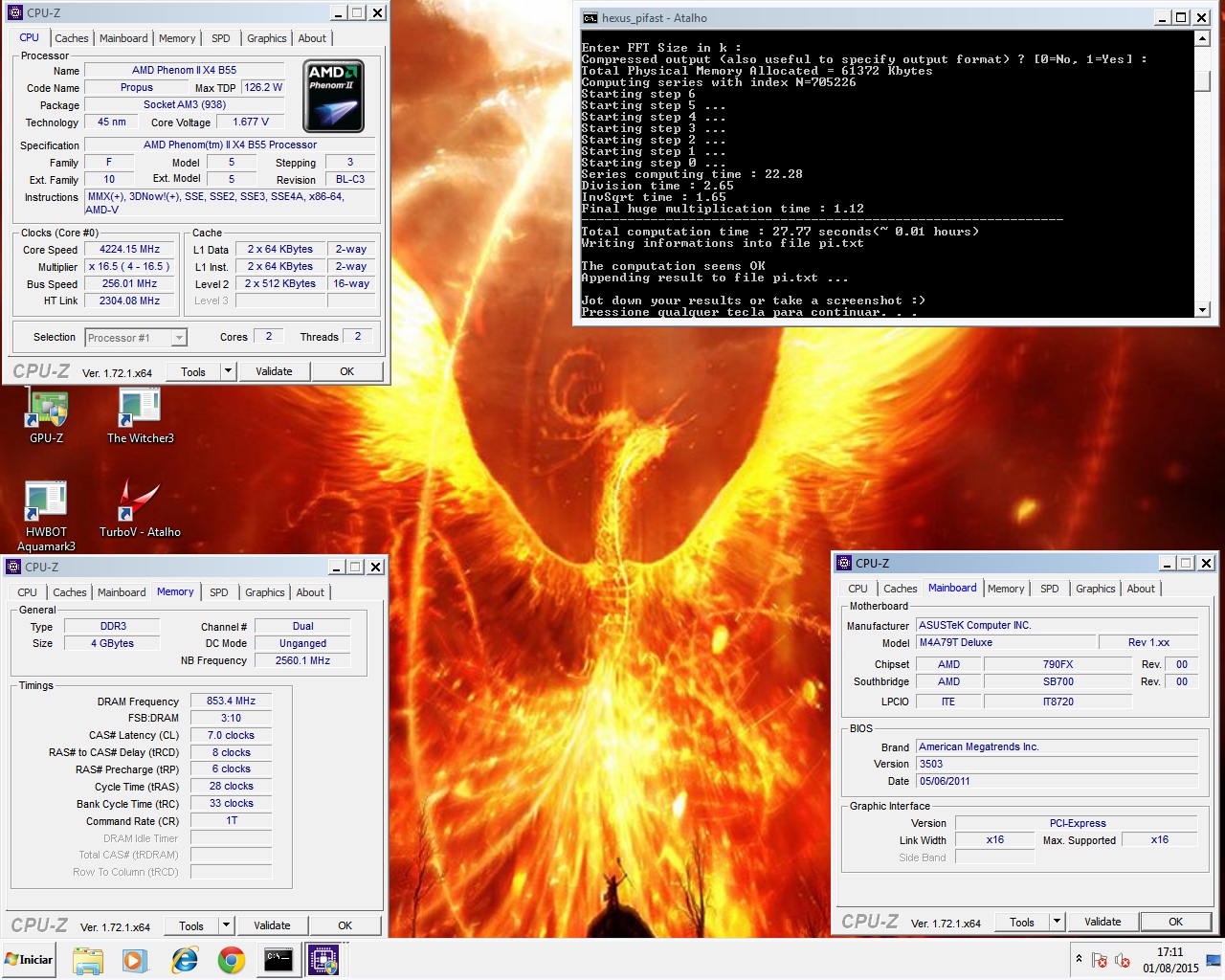Click the BIOS date 05/06/2011

pos(1058,781)
